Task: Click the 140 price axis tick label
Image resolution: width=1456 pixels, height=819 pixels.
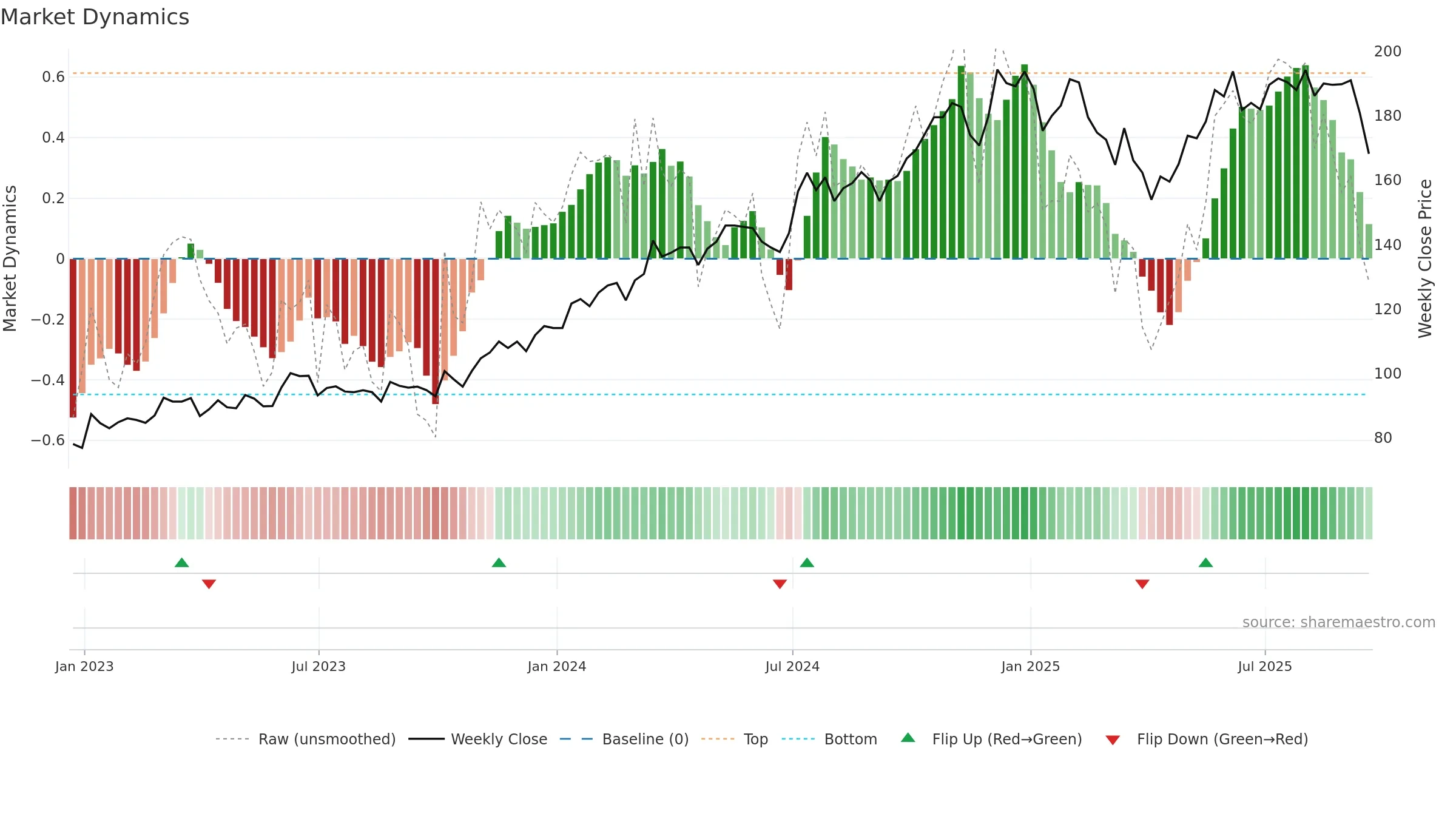Action: 1387,244
